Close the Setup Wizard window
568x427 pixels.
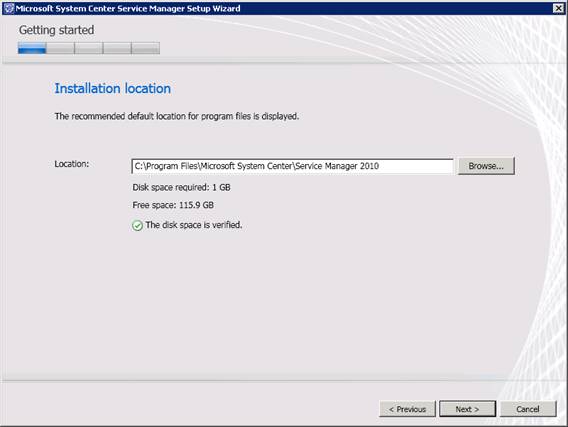click(558, 8)
